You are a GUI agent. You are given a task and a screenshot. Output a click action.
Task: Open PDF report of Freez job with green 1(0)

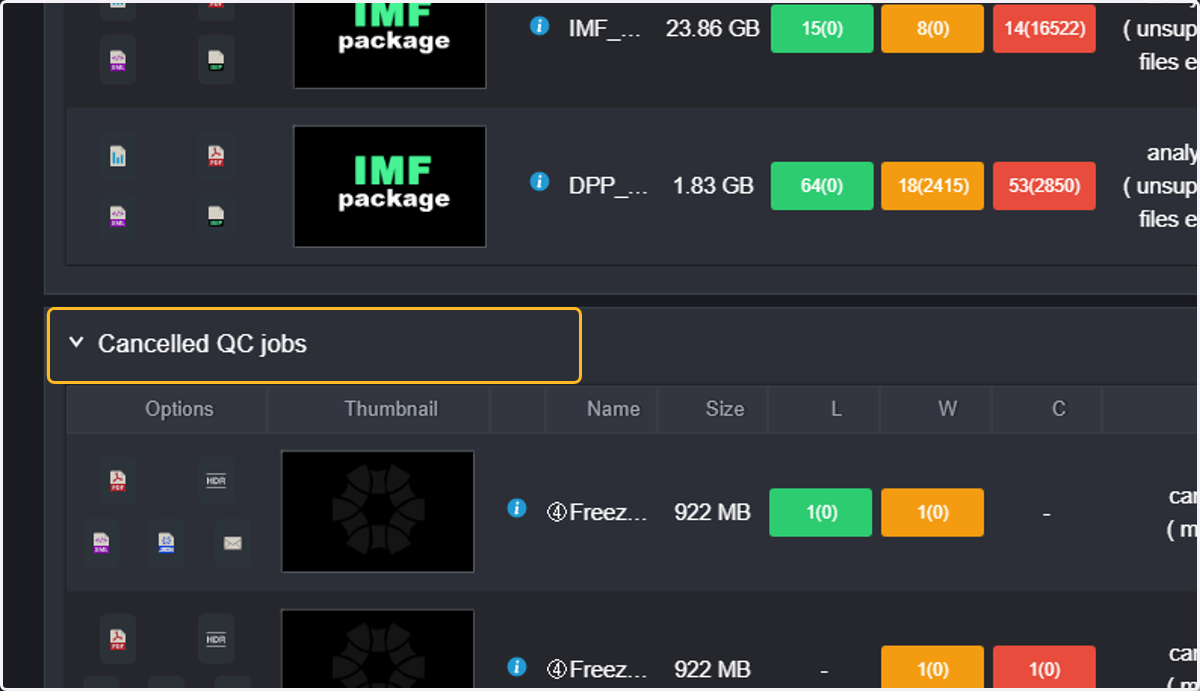click(x=118, y=481)
